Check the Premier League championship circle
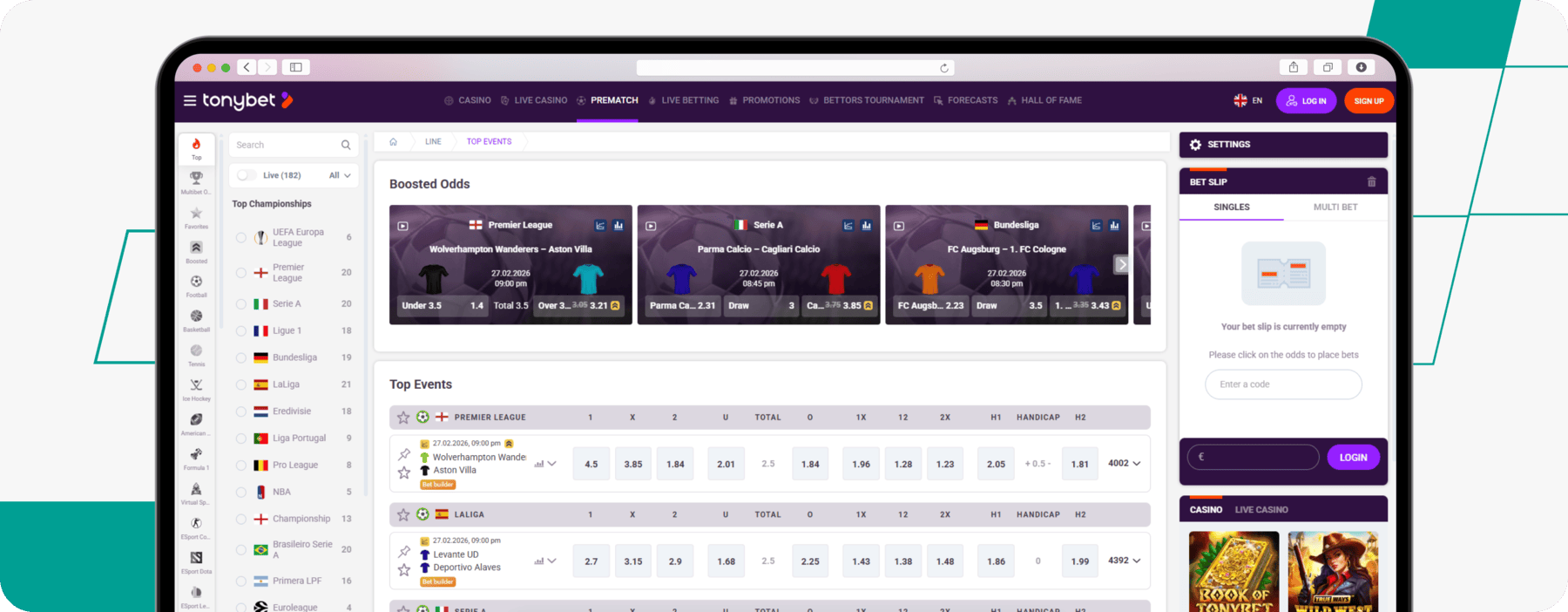The image size is (1568, 612). tap(241, 273)
